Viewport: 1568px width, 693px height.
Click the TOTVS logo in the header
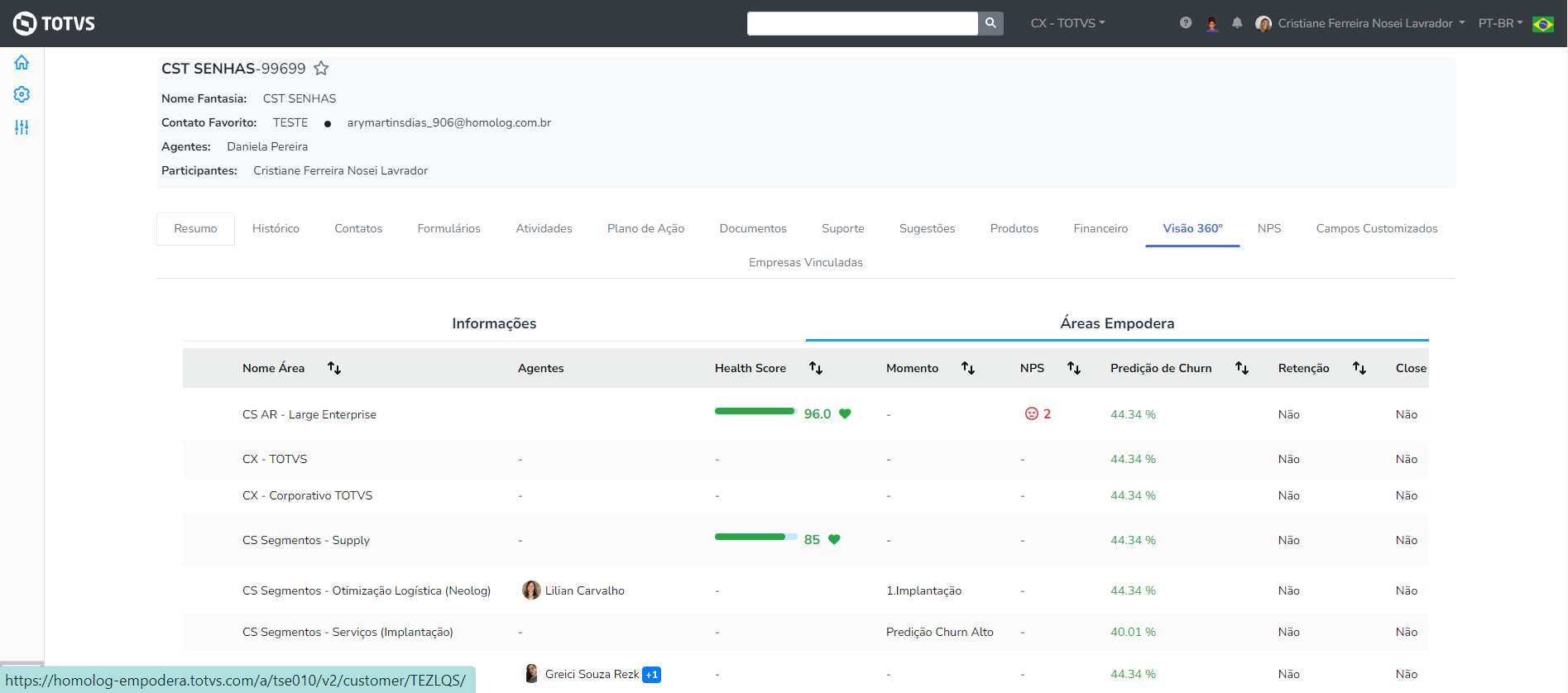(x=55, y=23)
